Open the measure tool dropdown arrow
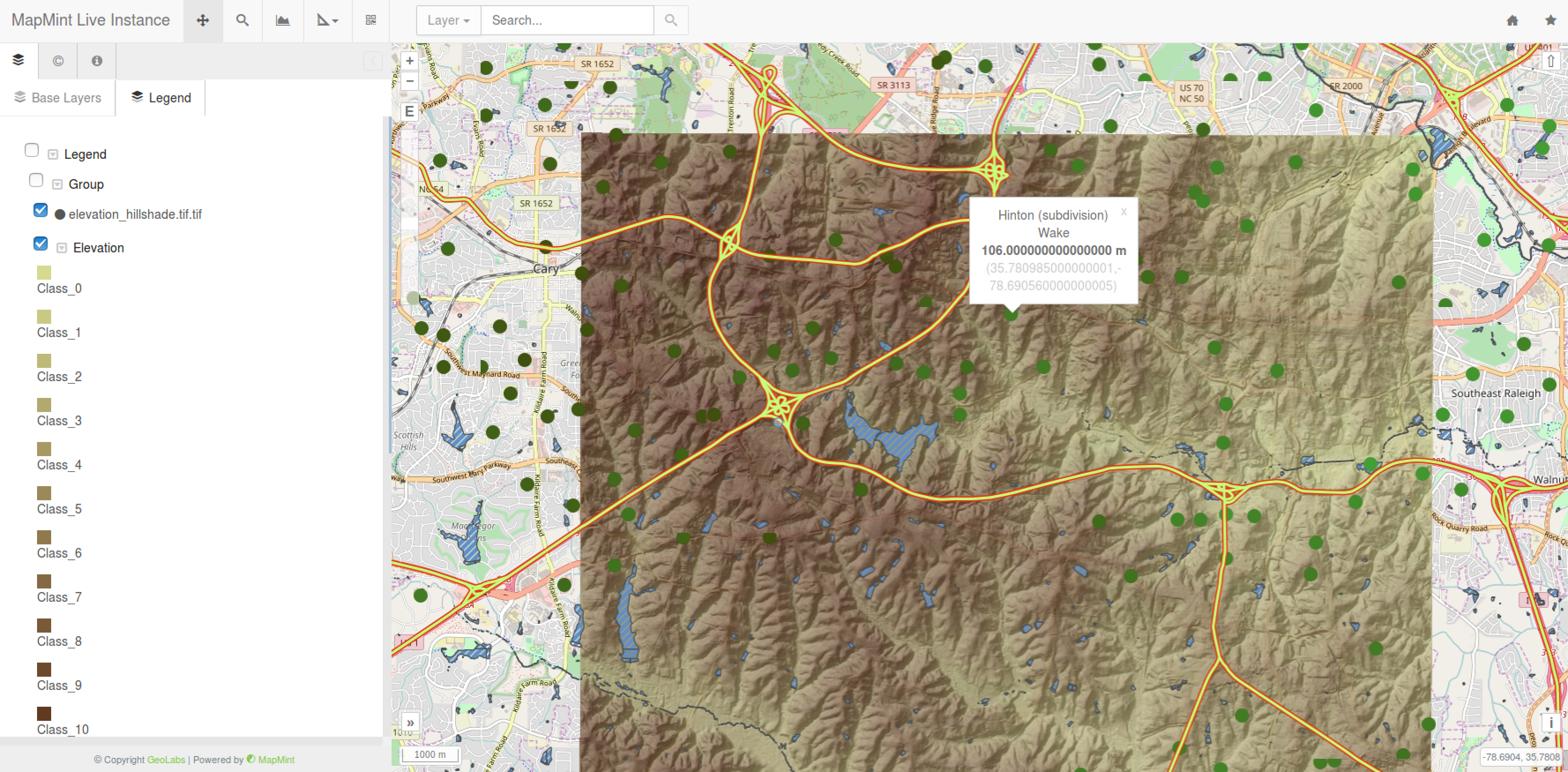The height and width of the screenshot is (772, 1568). (336, 20)
